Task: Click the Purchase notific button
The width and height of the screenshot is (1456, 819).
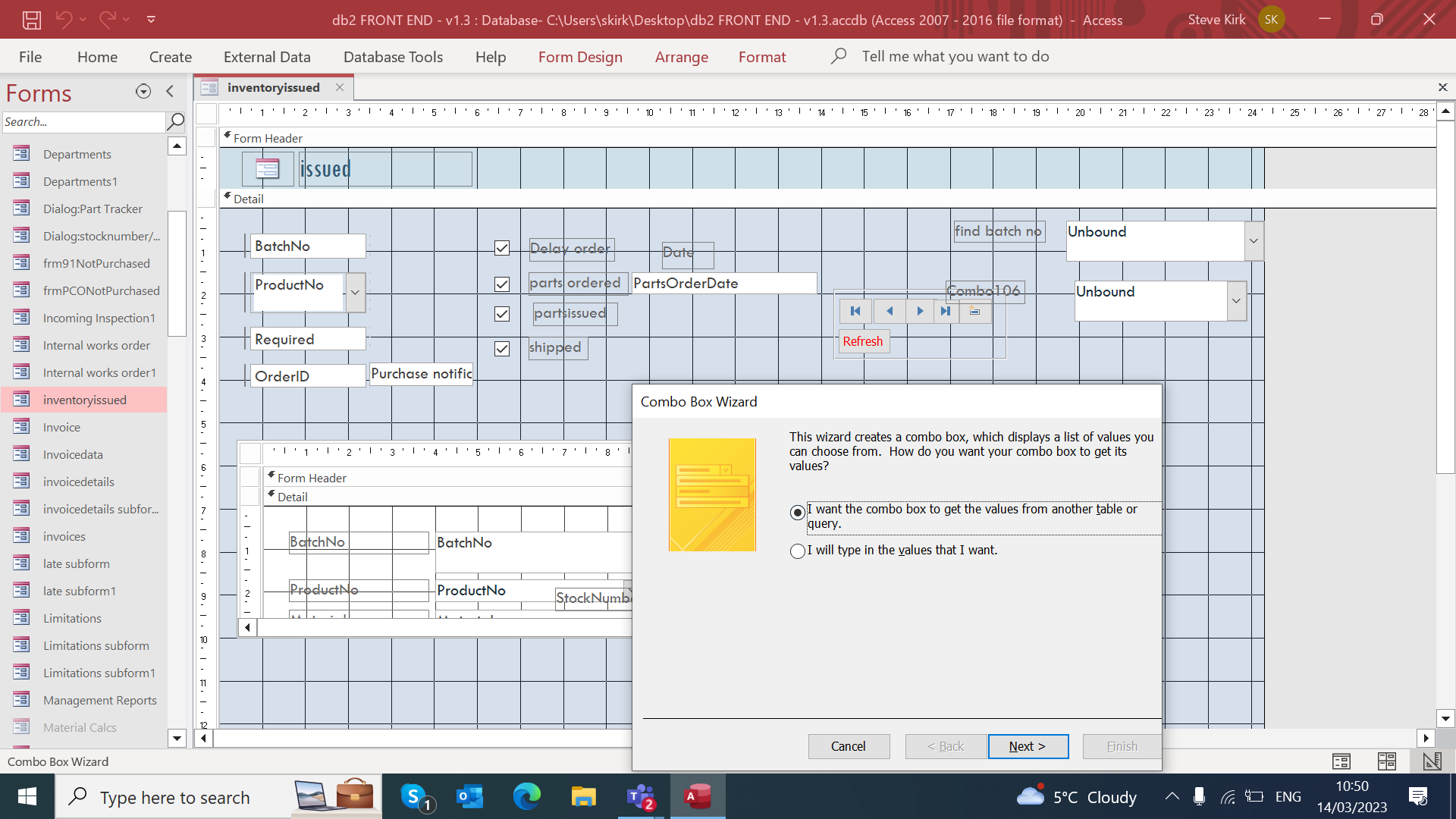Action: click(x=421, y=374)
